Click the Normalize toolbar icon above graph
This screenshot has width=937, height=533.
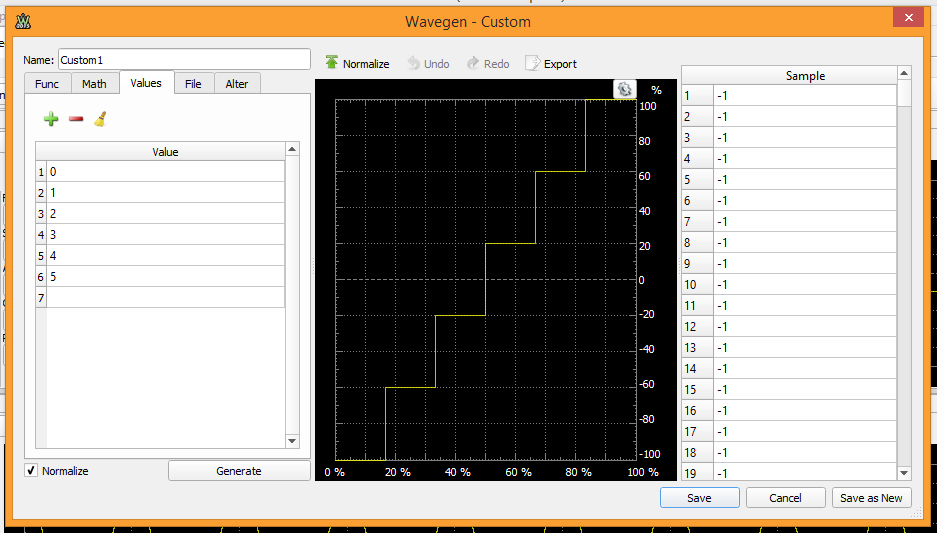point(332,63)
